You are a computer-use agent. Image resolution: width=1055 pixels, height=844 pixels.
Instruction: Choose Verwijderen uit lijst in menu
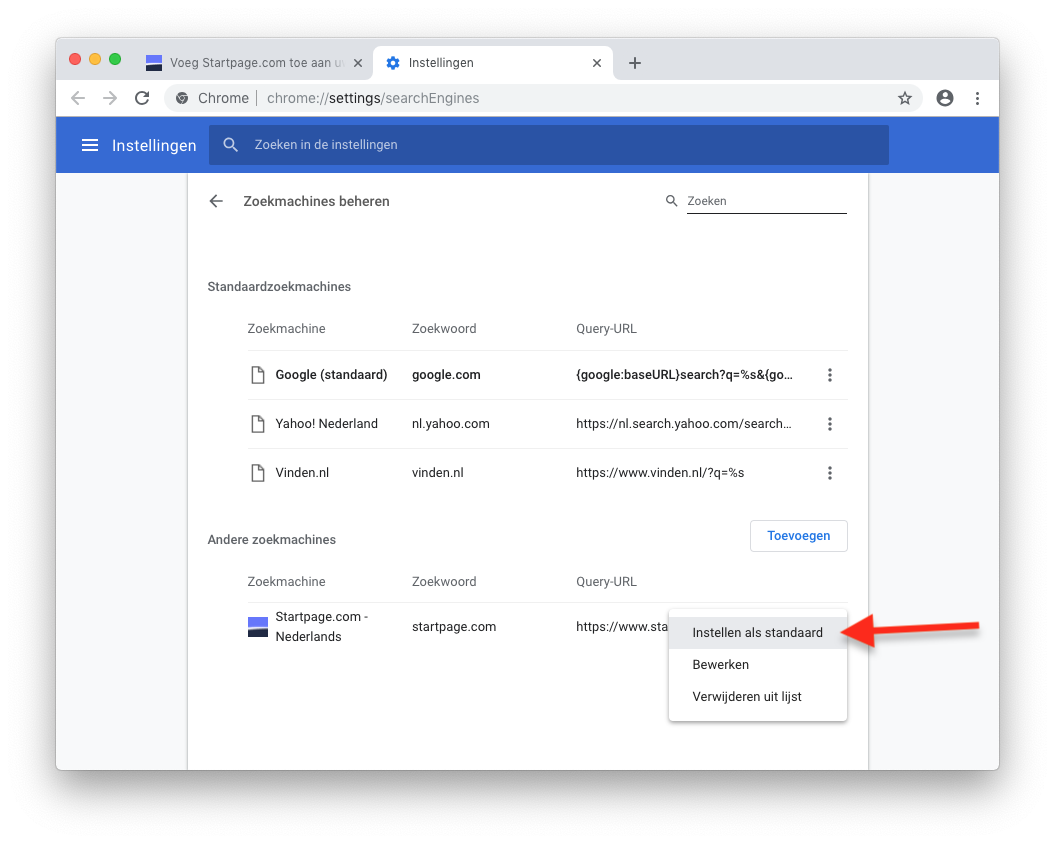pyautogui.click(x=746, y=696)
